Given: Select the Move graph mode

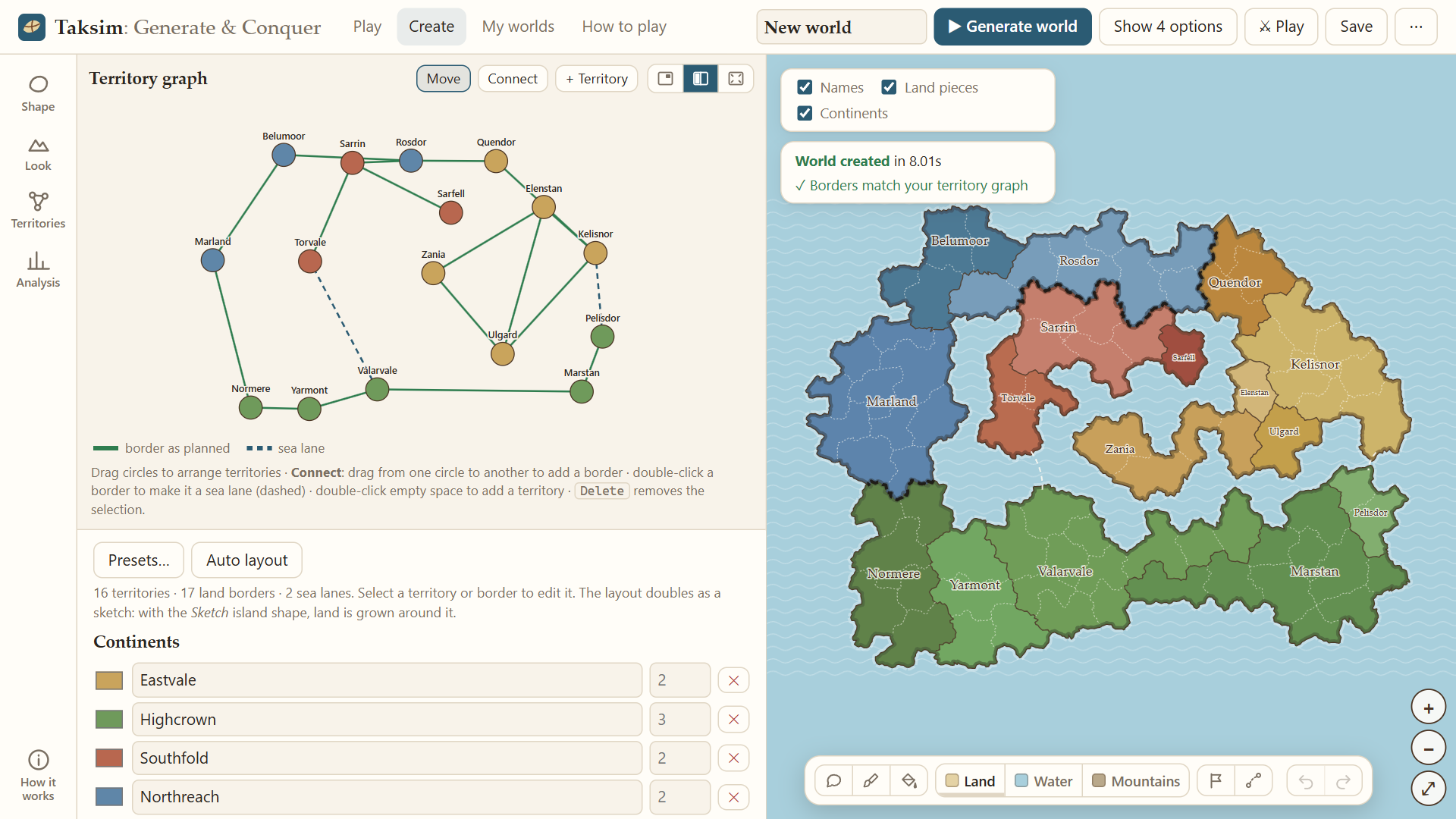Looking at the screenshot, I should 444,79.
